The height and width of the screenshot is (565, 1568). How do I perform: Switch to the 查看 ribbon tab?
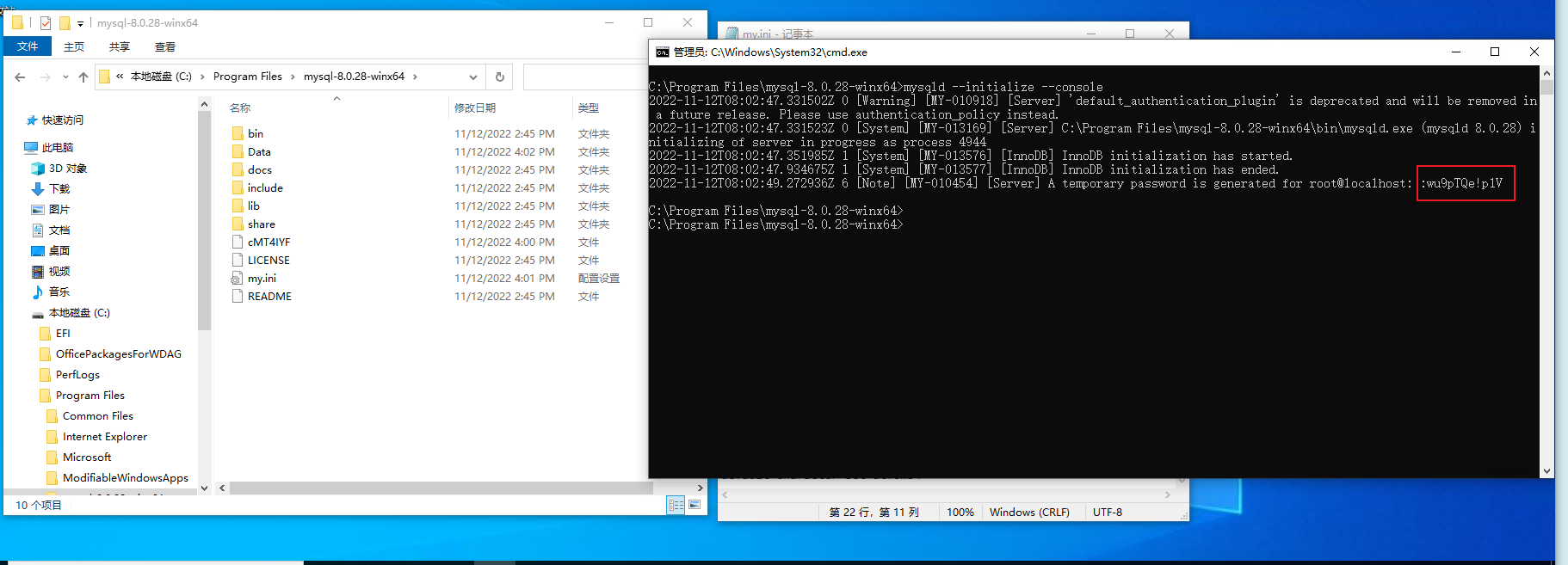164,46
